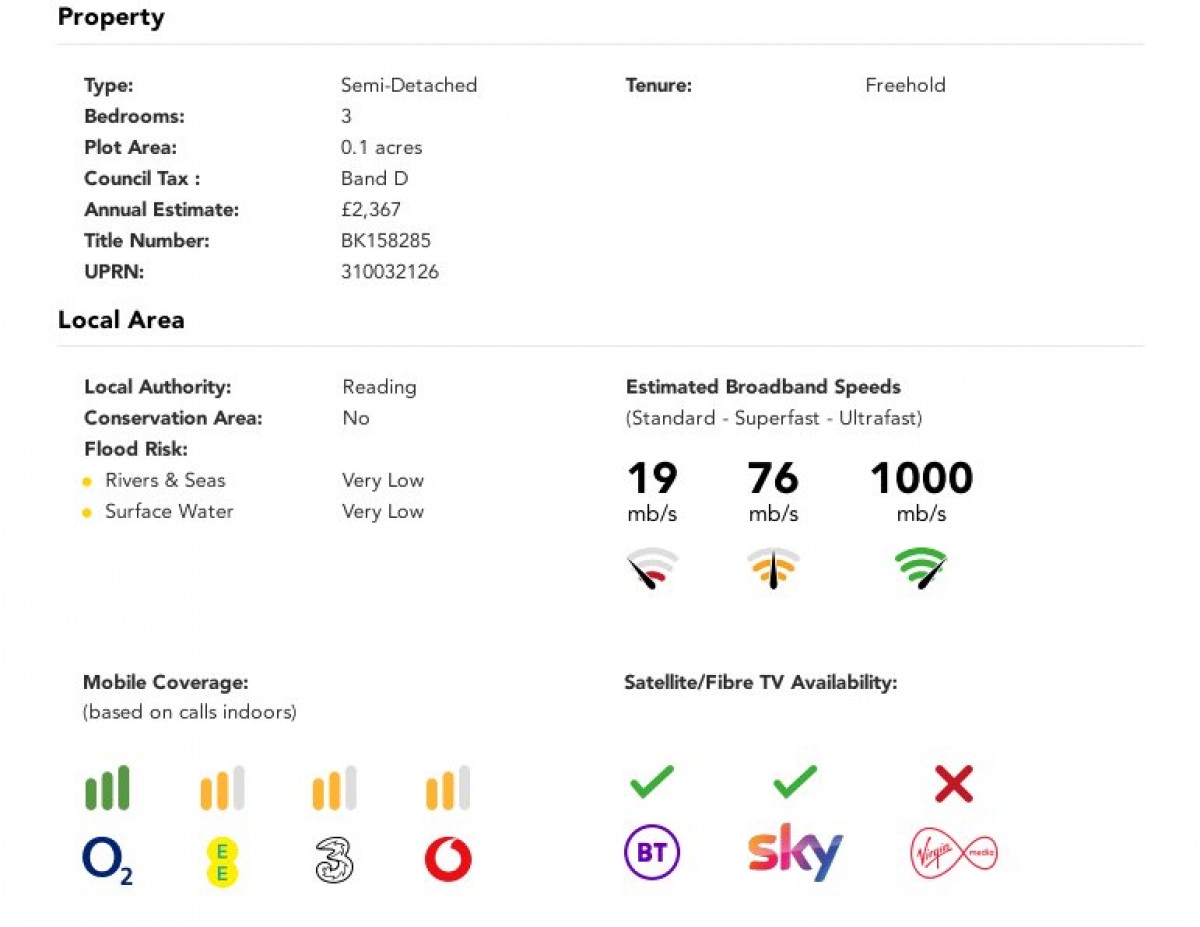Click the 1000 mb/s speed figure
The image size is (1200, 927).
click(x=921, y=479)
